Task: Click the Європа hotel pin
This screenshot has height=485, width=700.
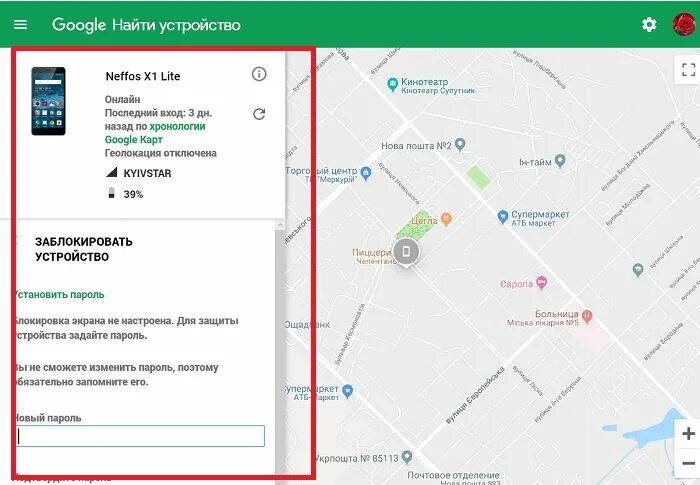Action: click(x=542, y=282)
